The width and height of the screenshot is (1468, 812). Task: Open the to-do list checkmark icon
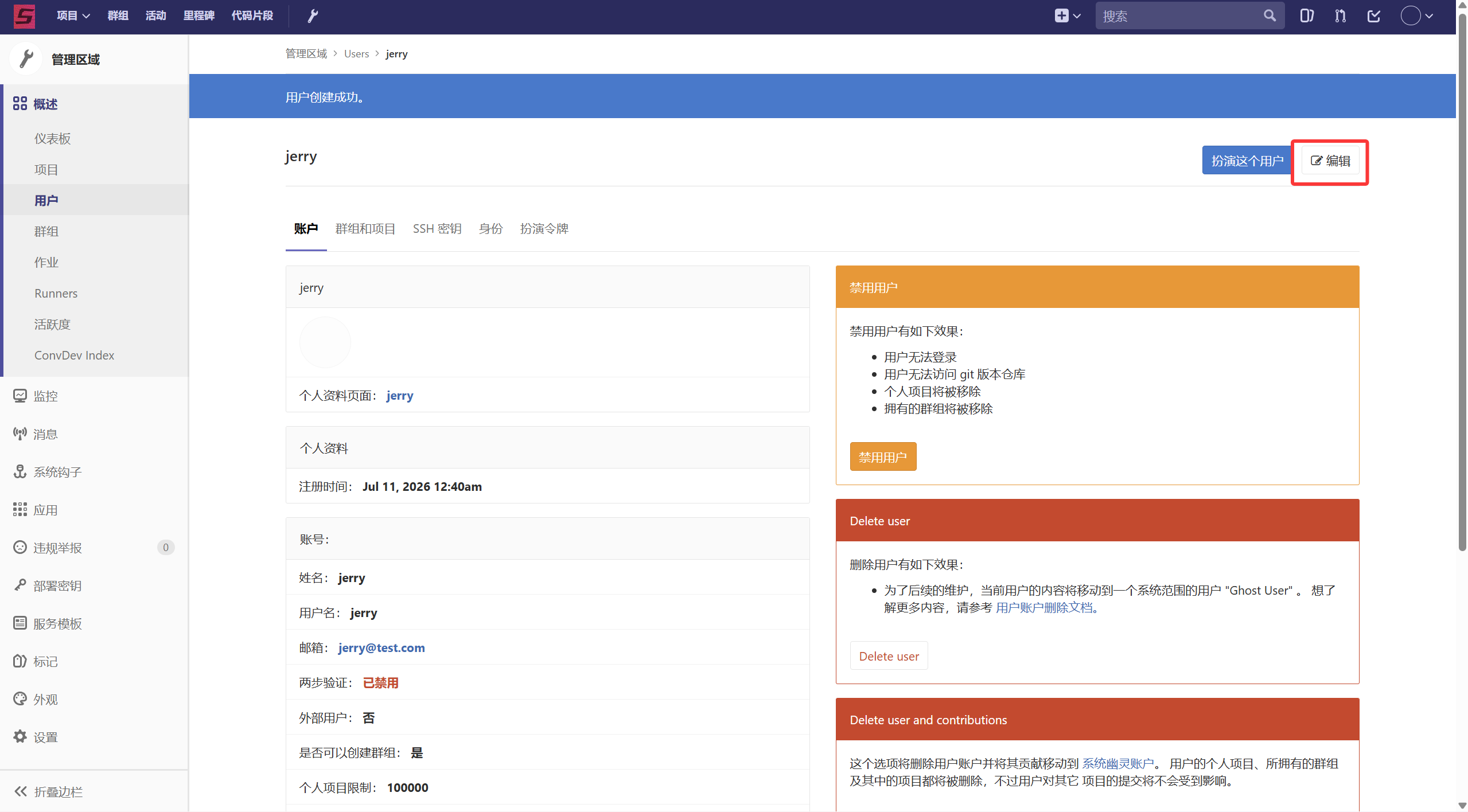point(1374,16)
